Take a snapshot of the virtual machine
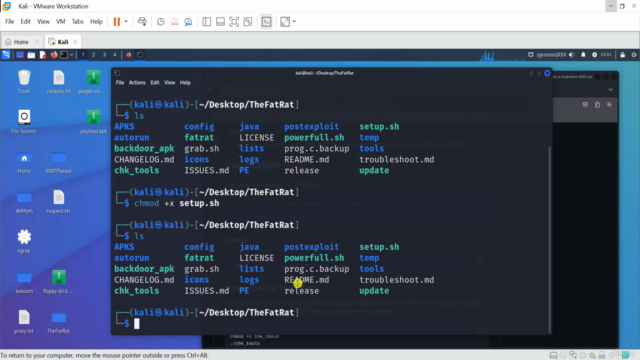 coord(161,22)
